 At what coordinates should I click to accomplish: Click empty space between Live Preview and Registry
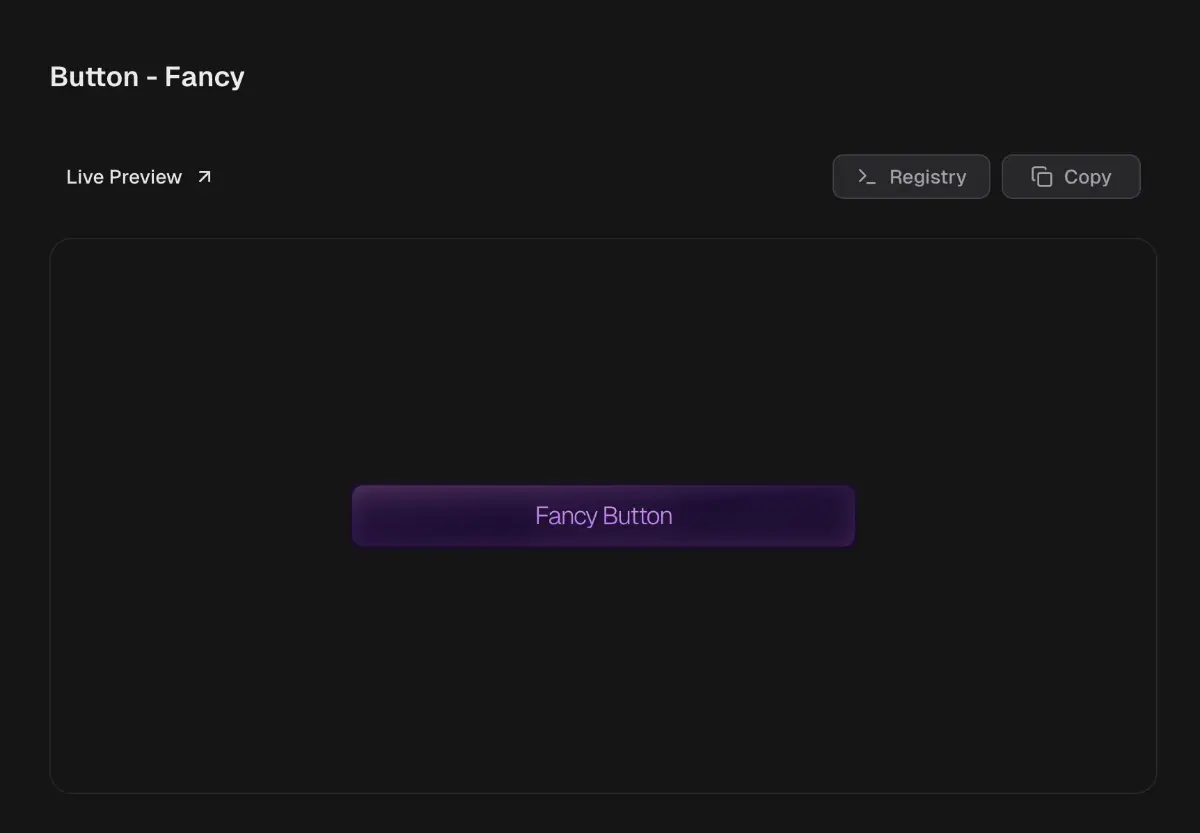(520, 177)
